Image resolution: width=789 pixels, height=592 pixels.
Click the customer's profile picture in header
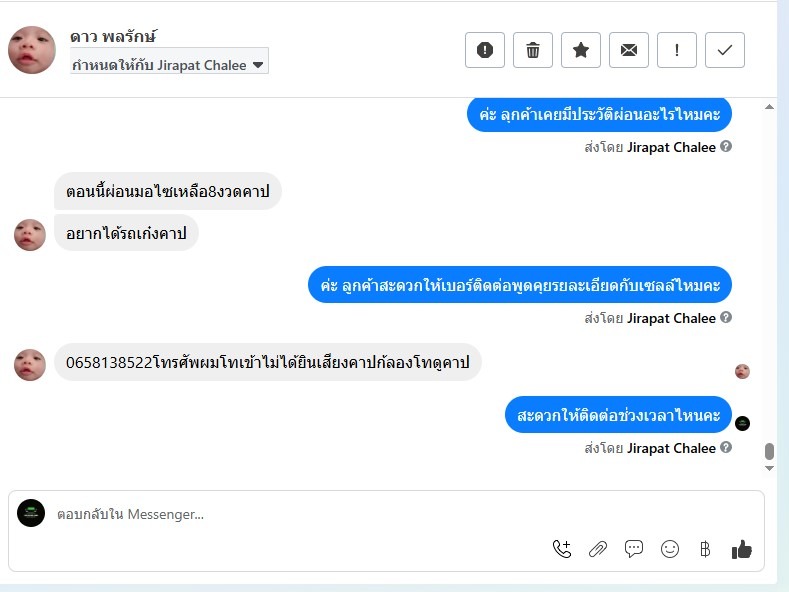[32, 50]
